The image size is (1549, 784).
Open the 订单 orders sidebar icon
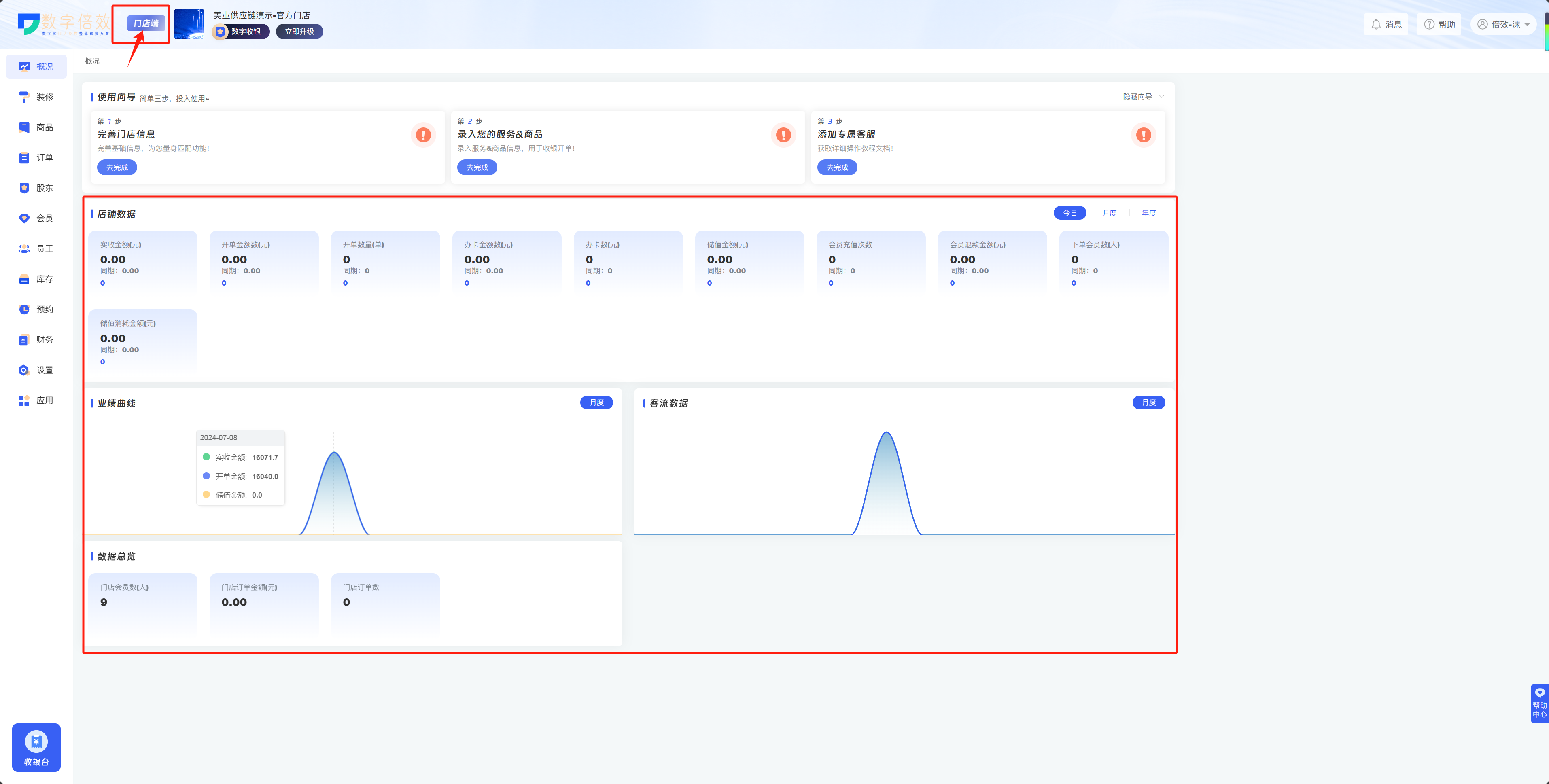pos(24,157)
